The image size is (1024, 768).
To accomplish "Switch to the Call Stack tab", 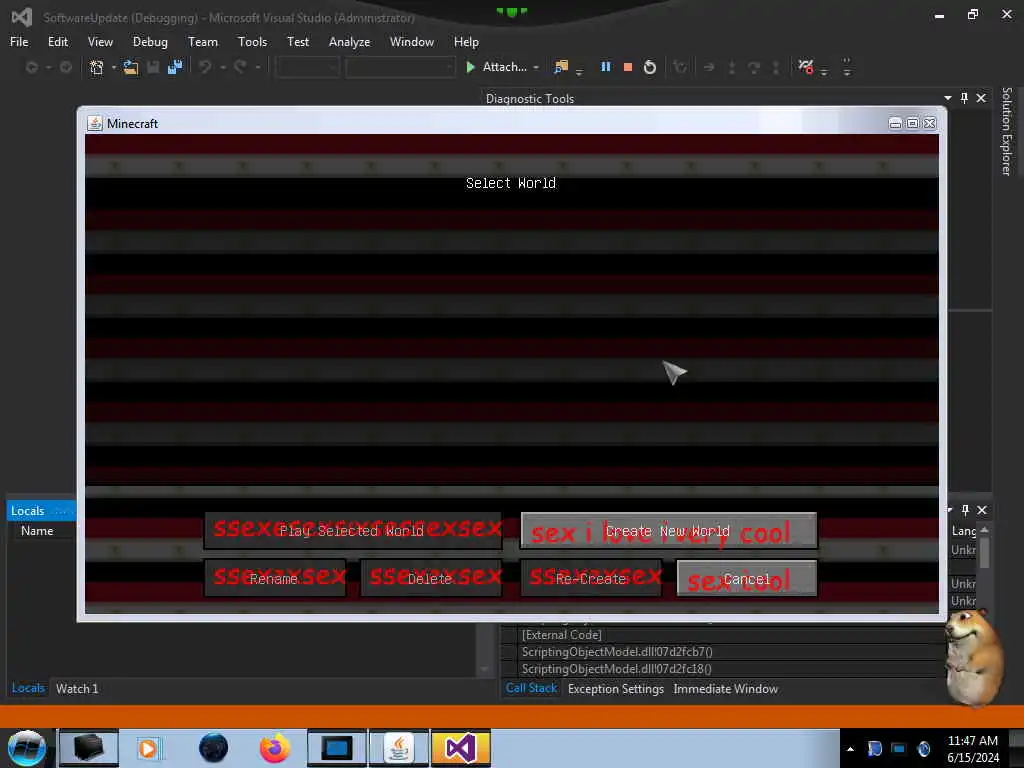I will point(531,688).
